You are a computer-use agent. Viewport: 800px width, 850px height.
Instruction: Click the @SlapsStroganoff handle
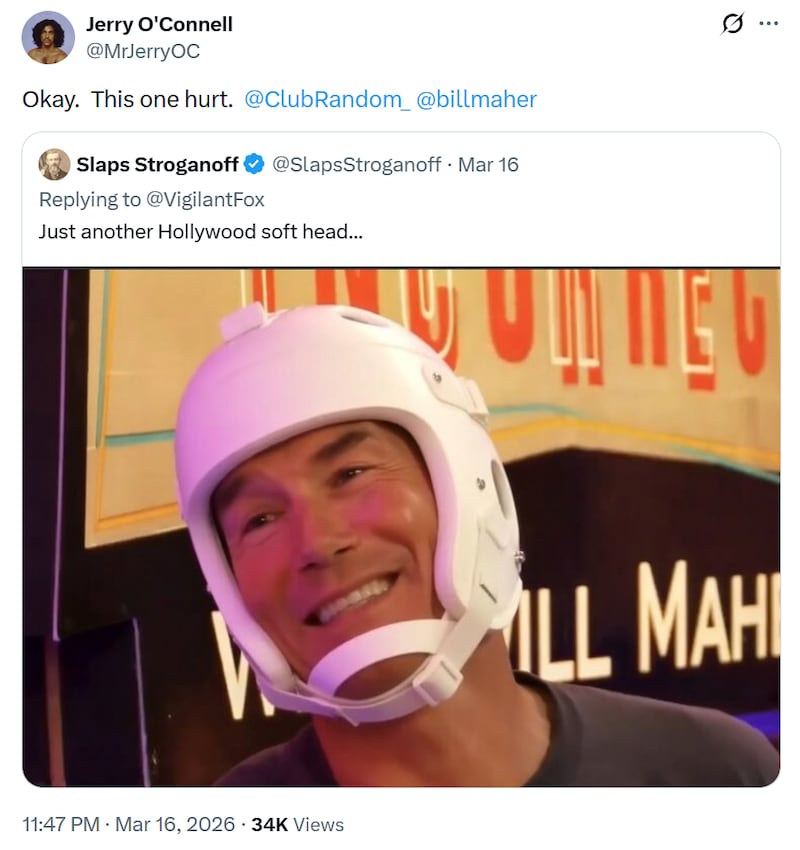pyautogui.click(x=356, y=164)
